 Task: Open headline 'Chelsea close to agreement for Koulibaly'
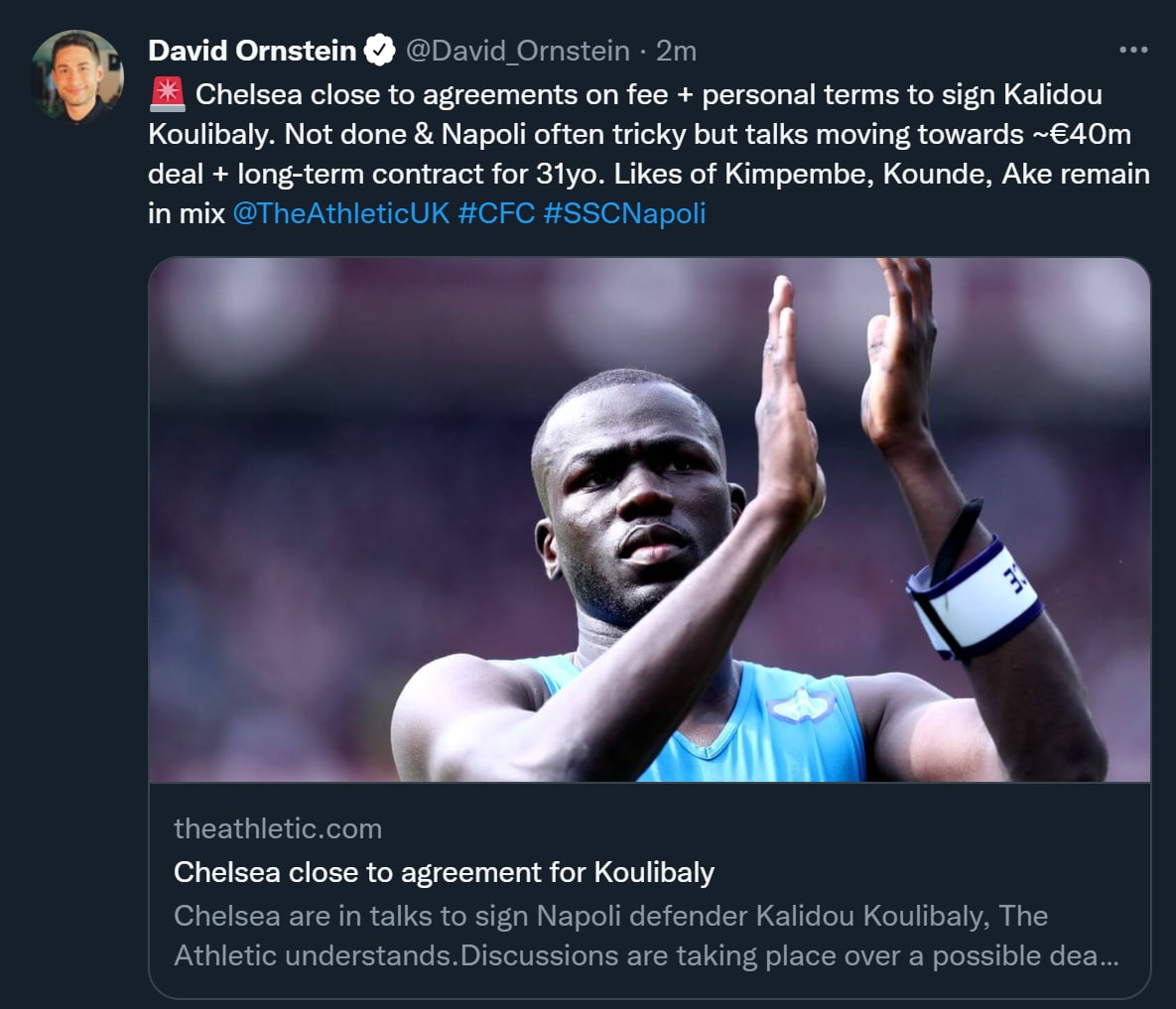point(444,872)
